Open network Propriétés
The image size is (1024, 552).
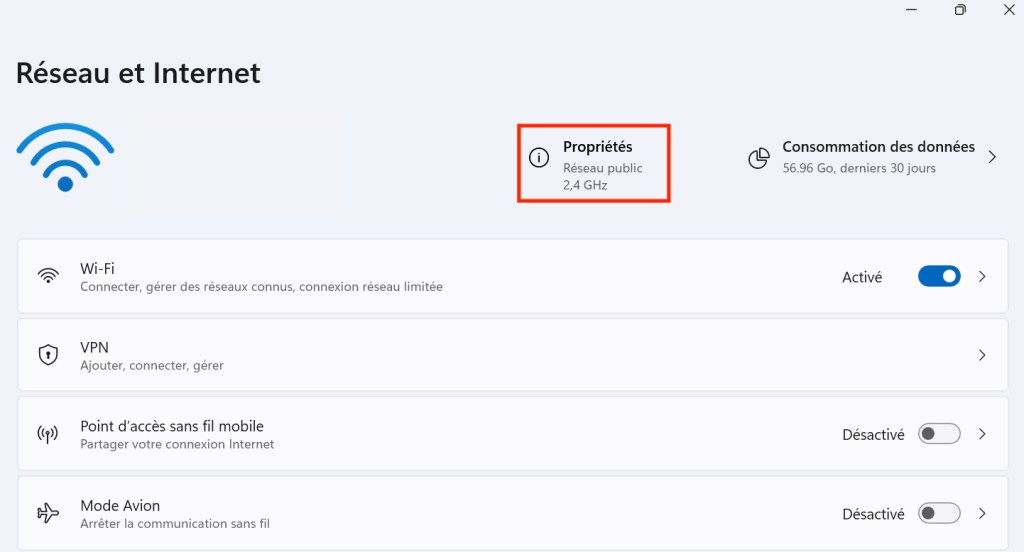(598, 147)
